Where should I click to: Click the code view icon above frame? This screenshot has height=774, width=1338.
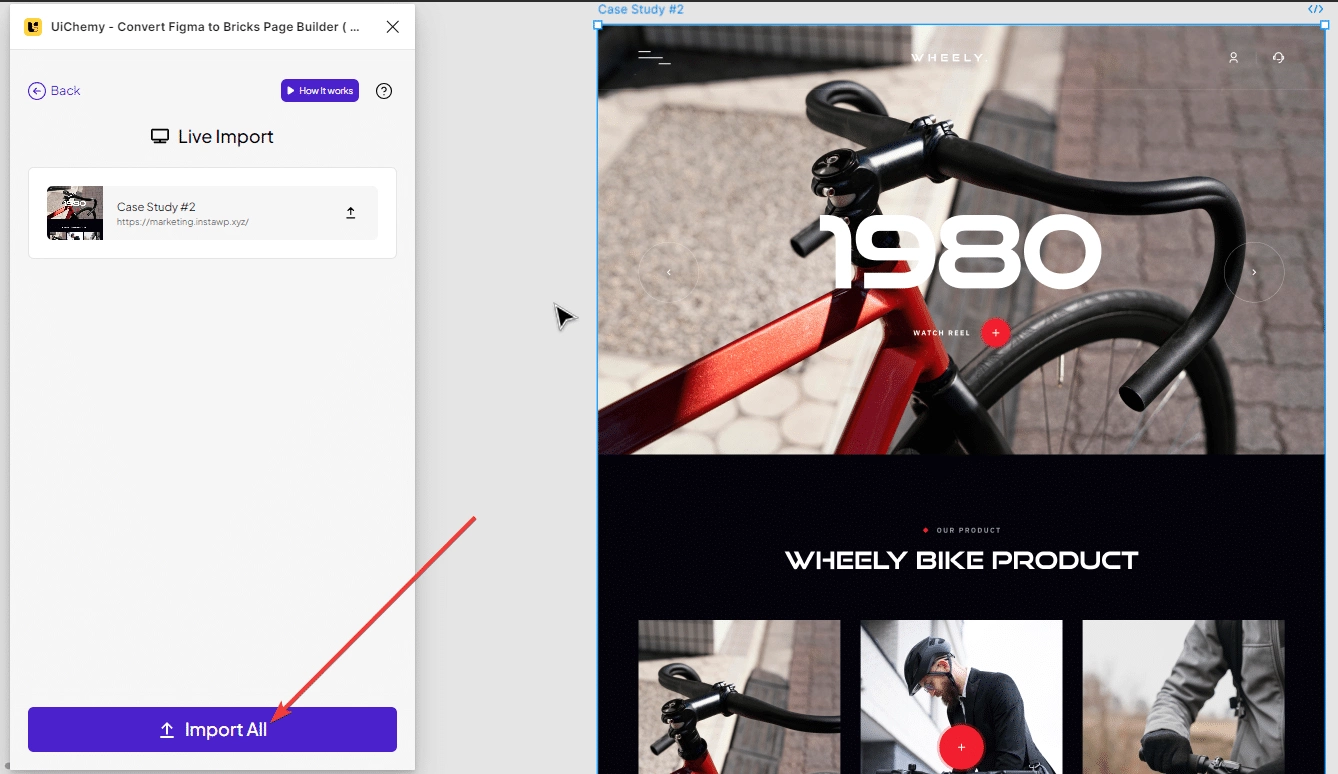tap(1315, 9)
